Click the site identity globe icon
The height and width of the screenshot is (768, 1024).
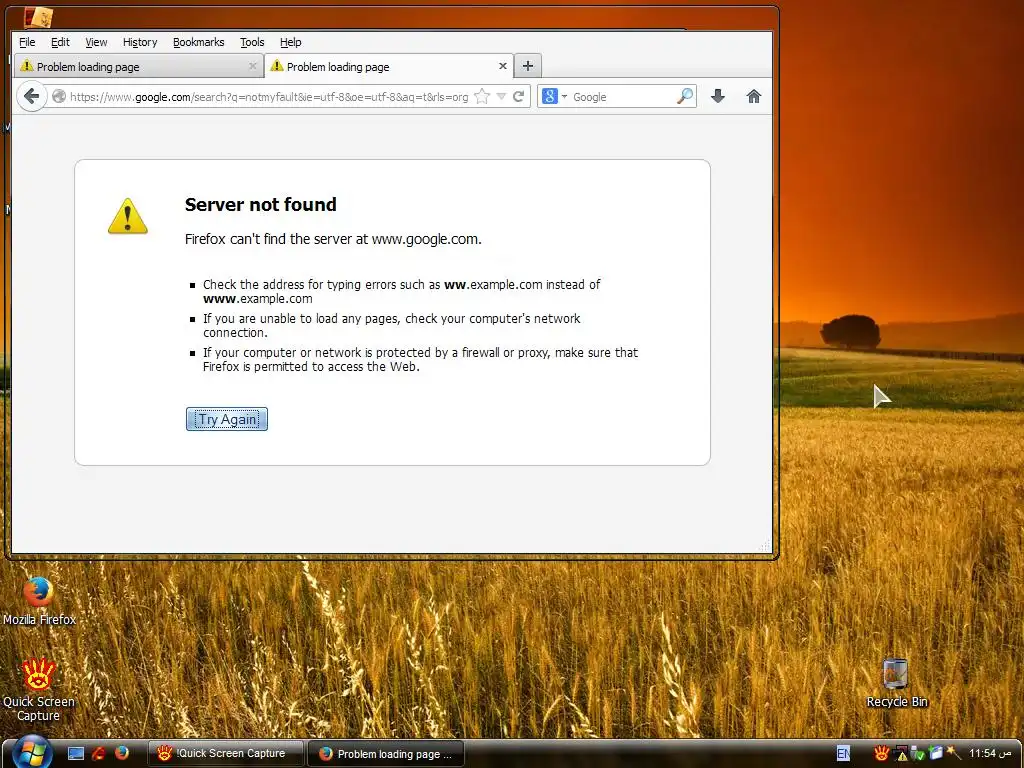point(58,97)
